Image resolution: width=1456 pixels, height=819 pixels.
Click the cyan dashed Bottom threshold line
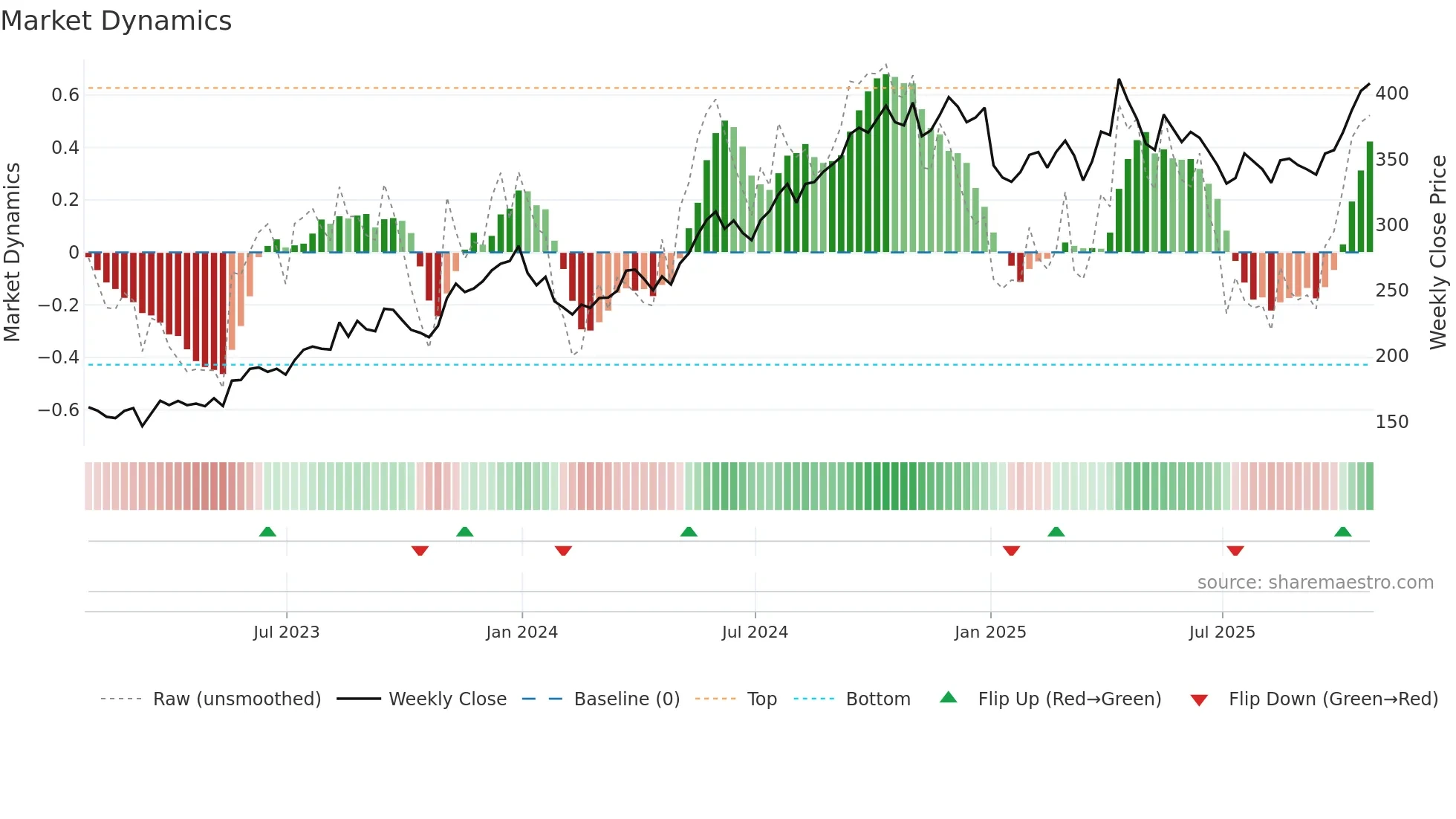pos(728,365)
